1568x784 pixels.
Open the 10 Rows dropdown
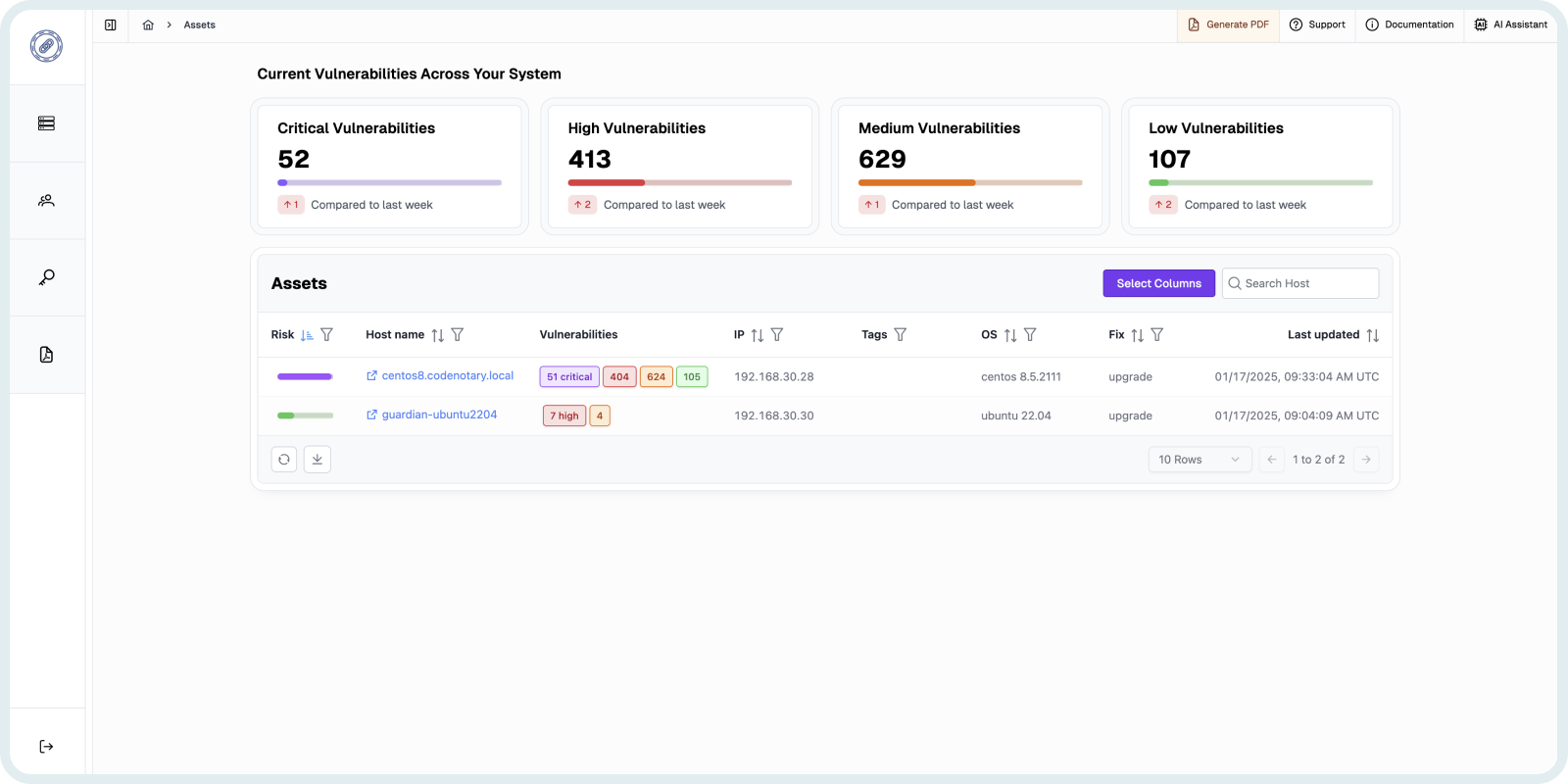(x=1200, y=460)
